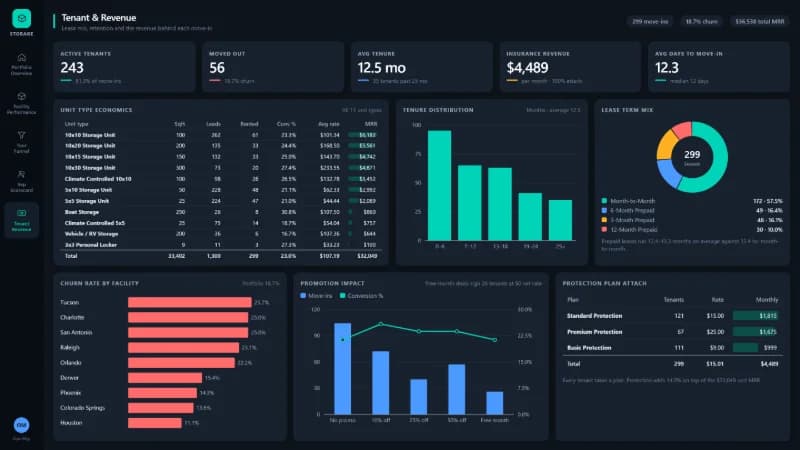Click the Month-to-Month legend teal swatch
Viewport: 800px width, 450px height.
coord(604,201)
